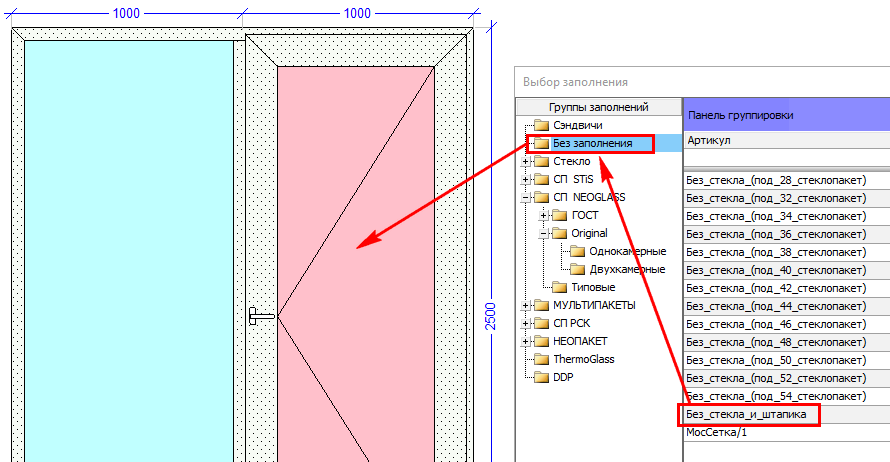Select Без_стекла_(под_32_стеклопакет) row
Viewport: 890px width, 462px height.
click(x=786, y=199)
